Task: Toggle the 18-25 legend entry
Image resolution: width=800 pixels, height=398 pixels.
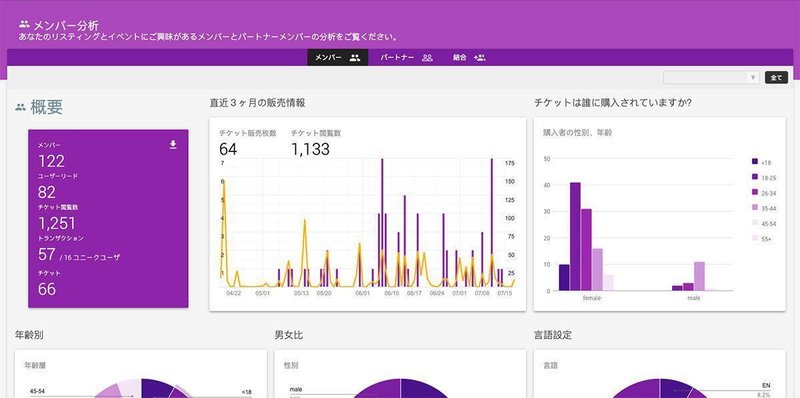Action: point(763,177)
